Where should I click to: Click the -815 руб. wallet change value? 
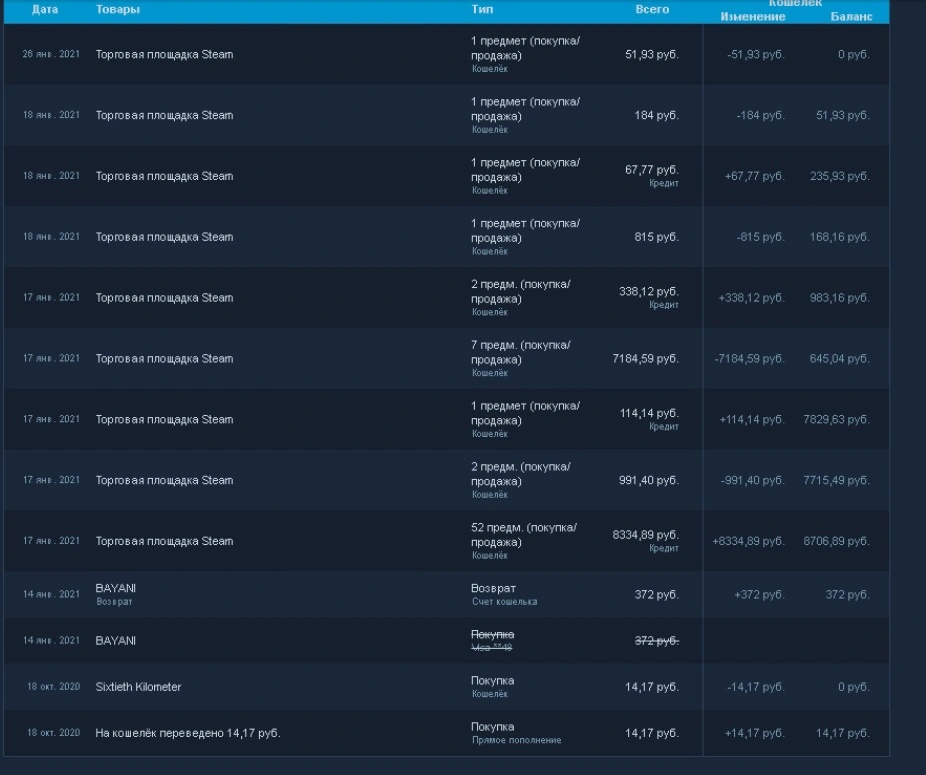click(x=760, y=237)
